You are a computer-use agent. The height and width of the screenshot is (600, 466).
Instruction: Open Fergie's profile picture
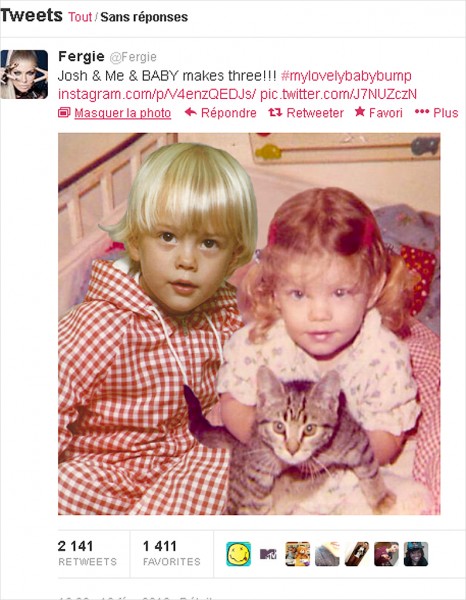coord(24,74)
